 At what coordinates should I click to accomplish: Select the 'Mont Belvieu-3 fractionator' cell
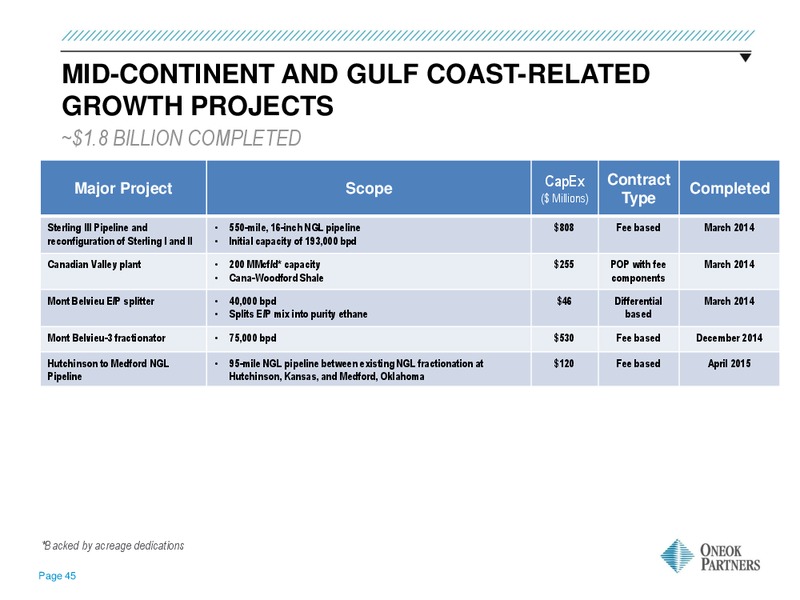123,338
